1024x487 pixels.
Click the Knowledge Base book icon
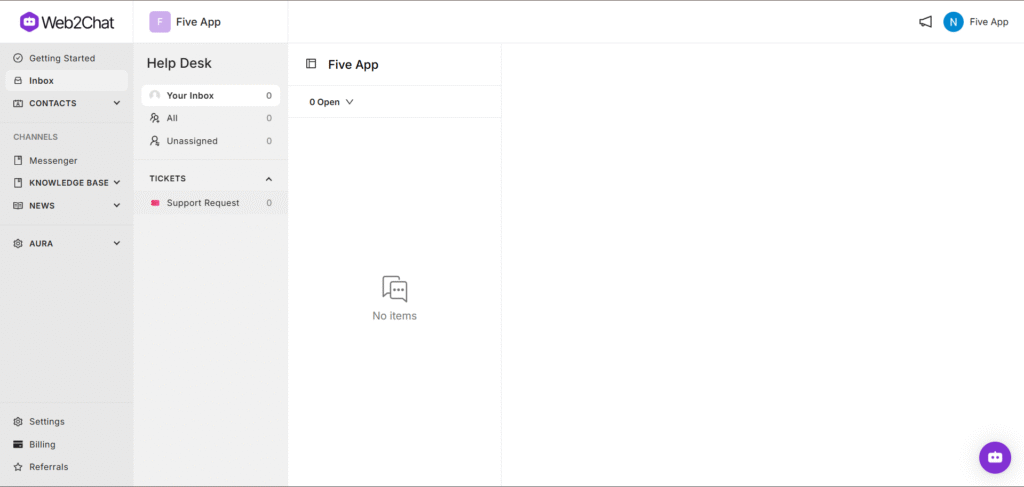coord(18,183)
